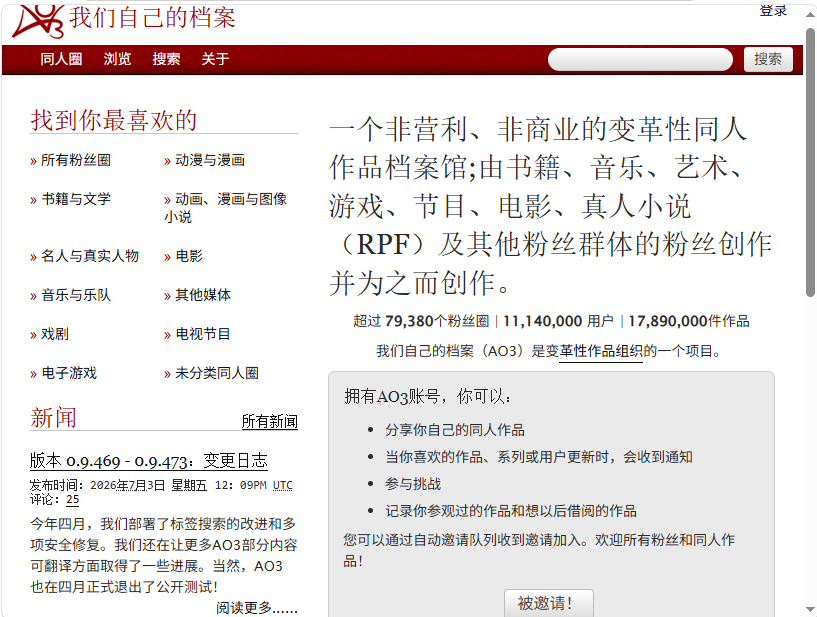Click the scrollbar down arrow

tap(810, 609)
